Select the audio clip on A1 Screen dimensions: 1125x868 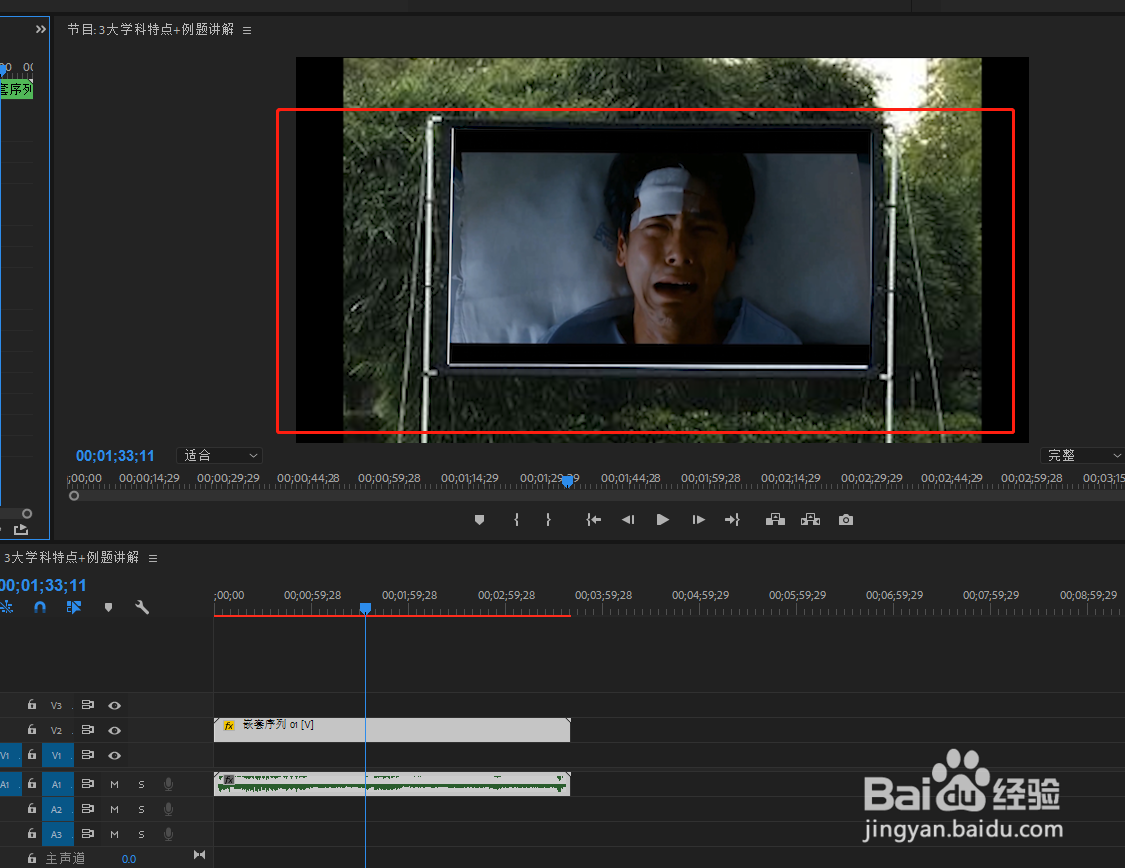click(392, 784)
